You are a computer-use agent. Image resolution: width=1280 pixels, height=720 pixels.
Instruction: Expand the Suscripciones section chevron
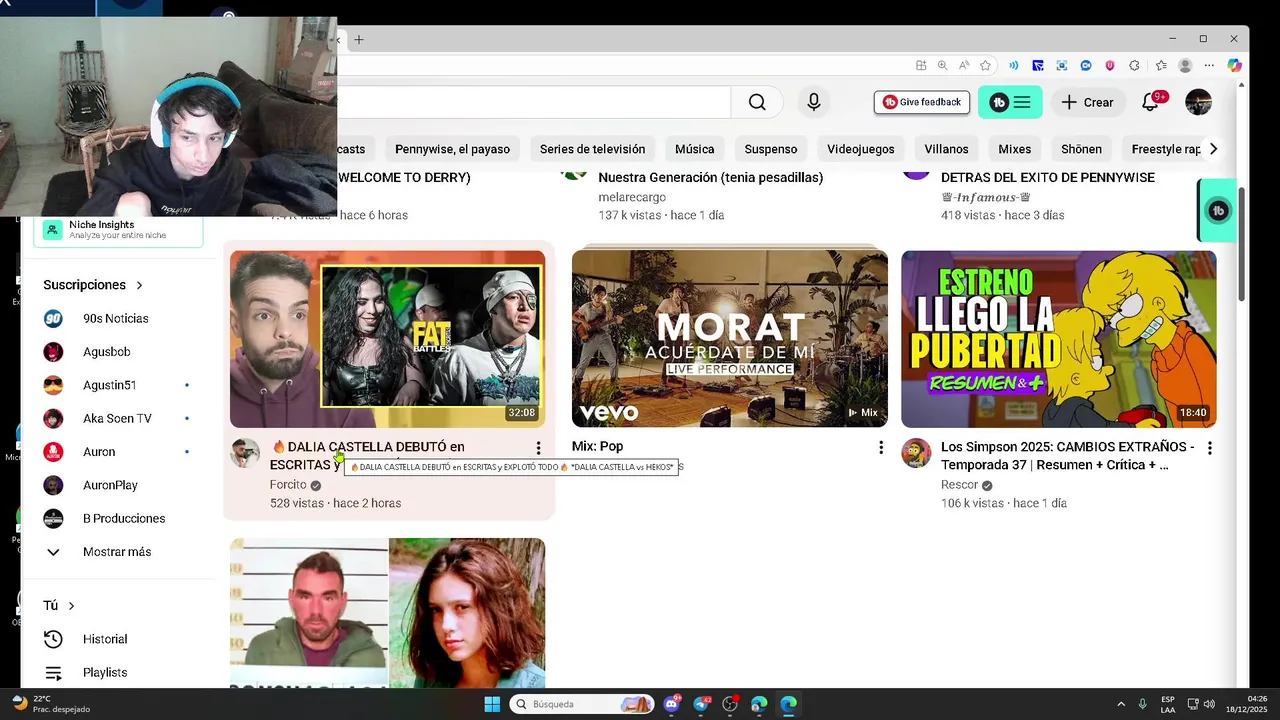tap(139, 285)
